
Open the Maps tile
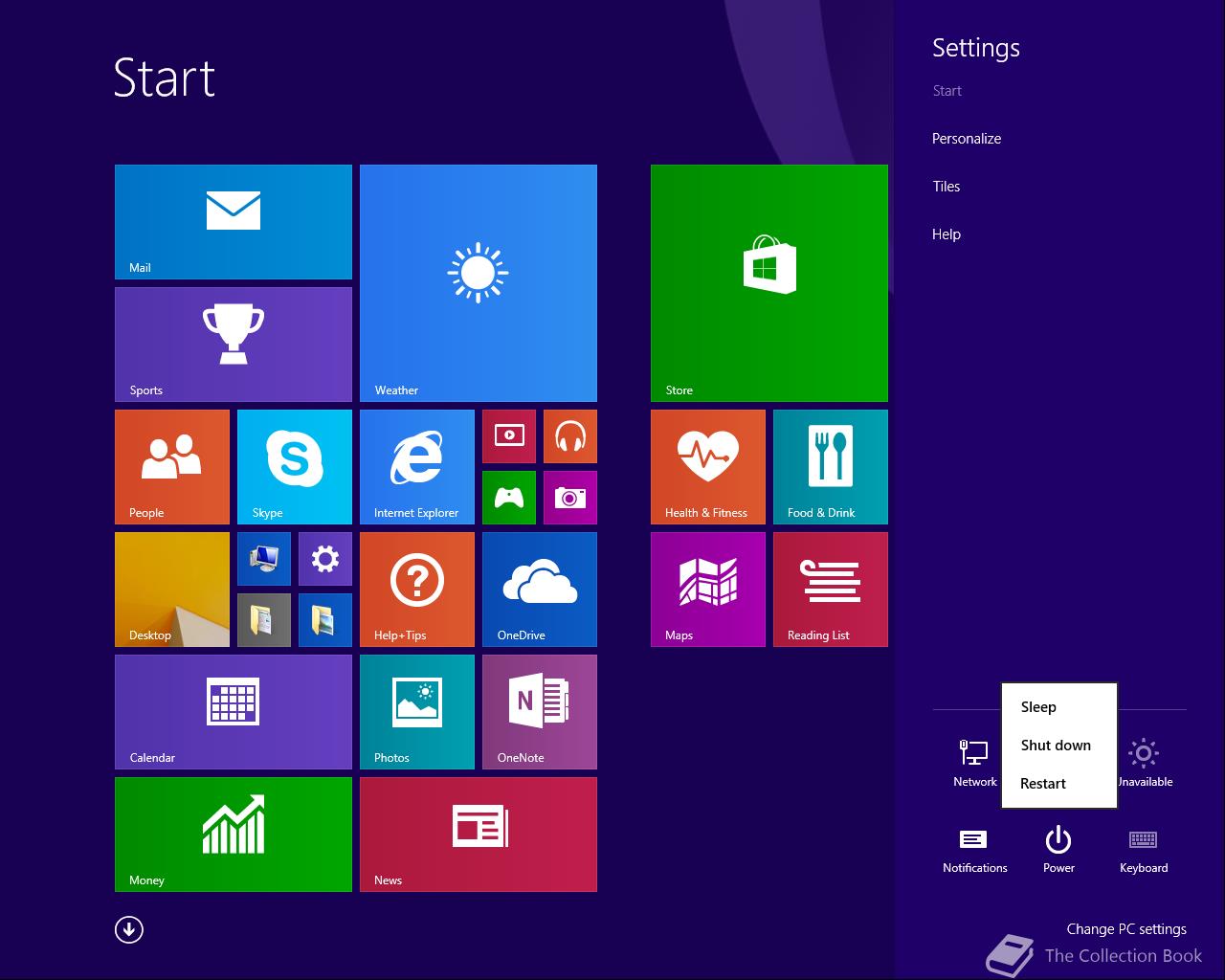[x=708, y=590]
